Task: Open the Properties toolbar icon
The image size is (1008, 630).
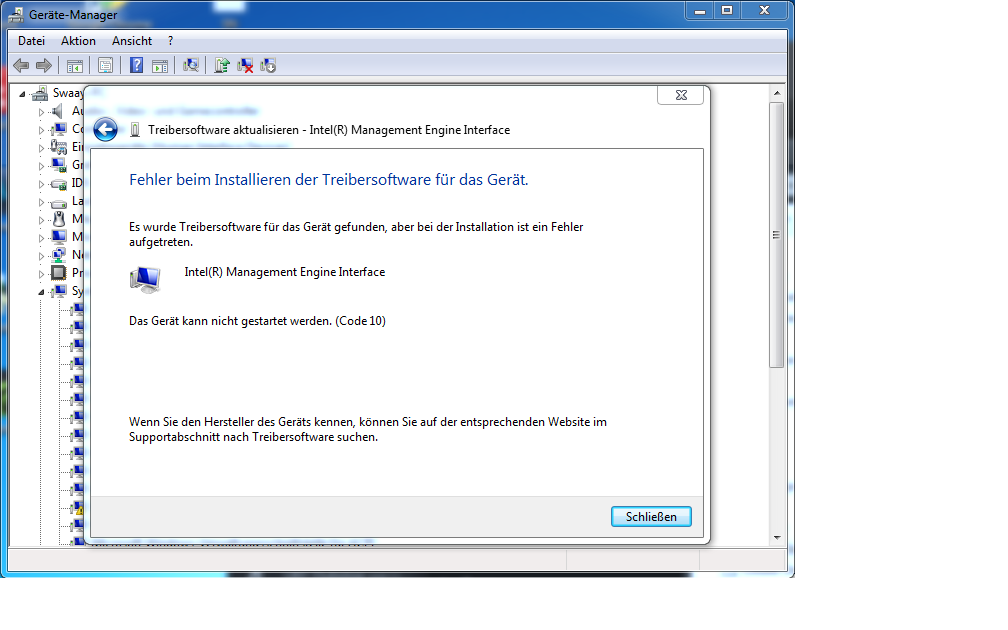Action: (105, 66)
